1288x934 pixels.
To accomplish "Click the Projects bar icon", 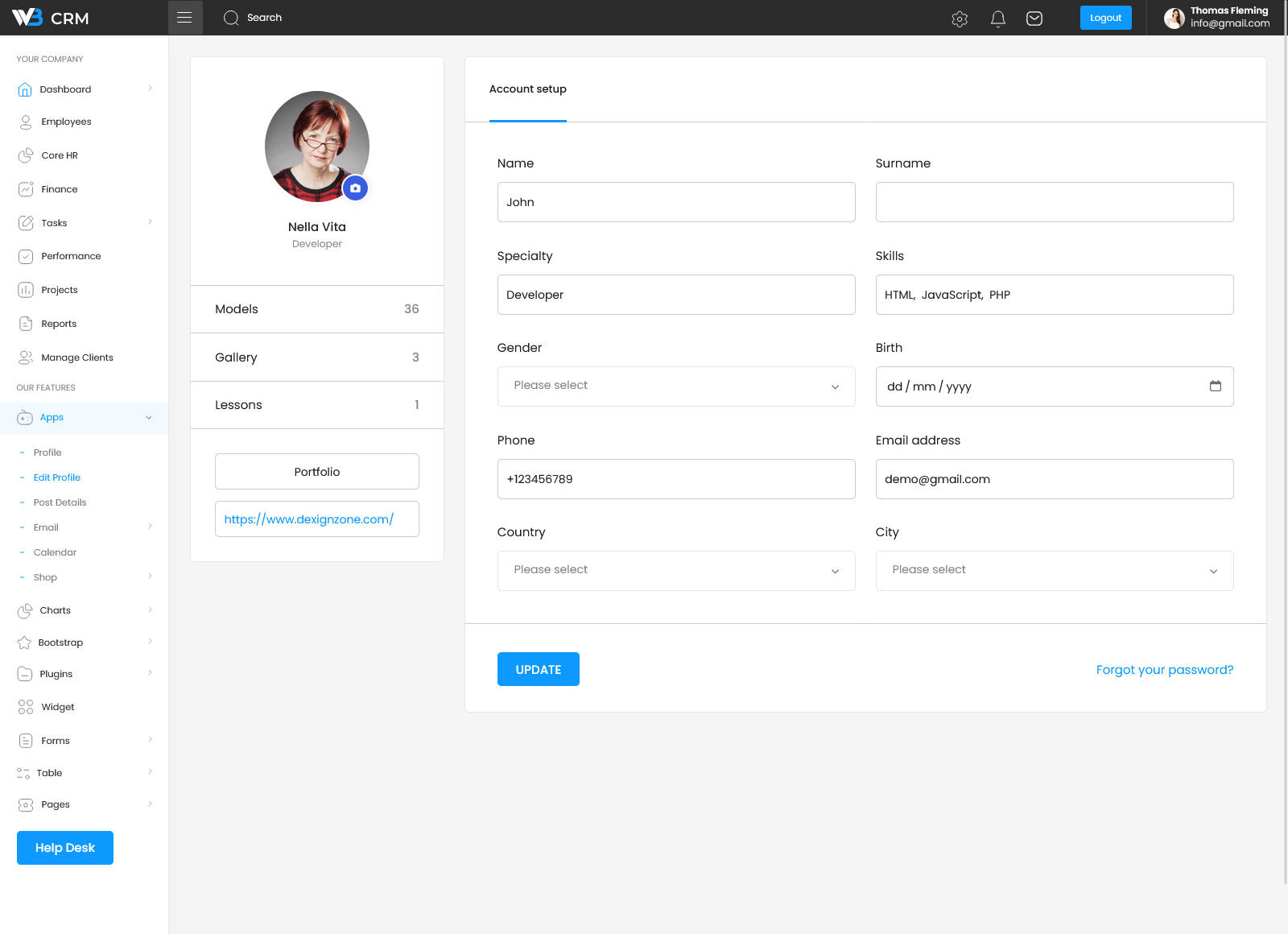I will pyautogui.click(x=26, y=290).
